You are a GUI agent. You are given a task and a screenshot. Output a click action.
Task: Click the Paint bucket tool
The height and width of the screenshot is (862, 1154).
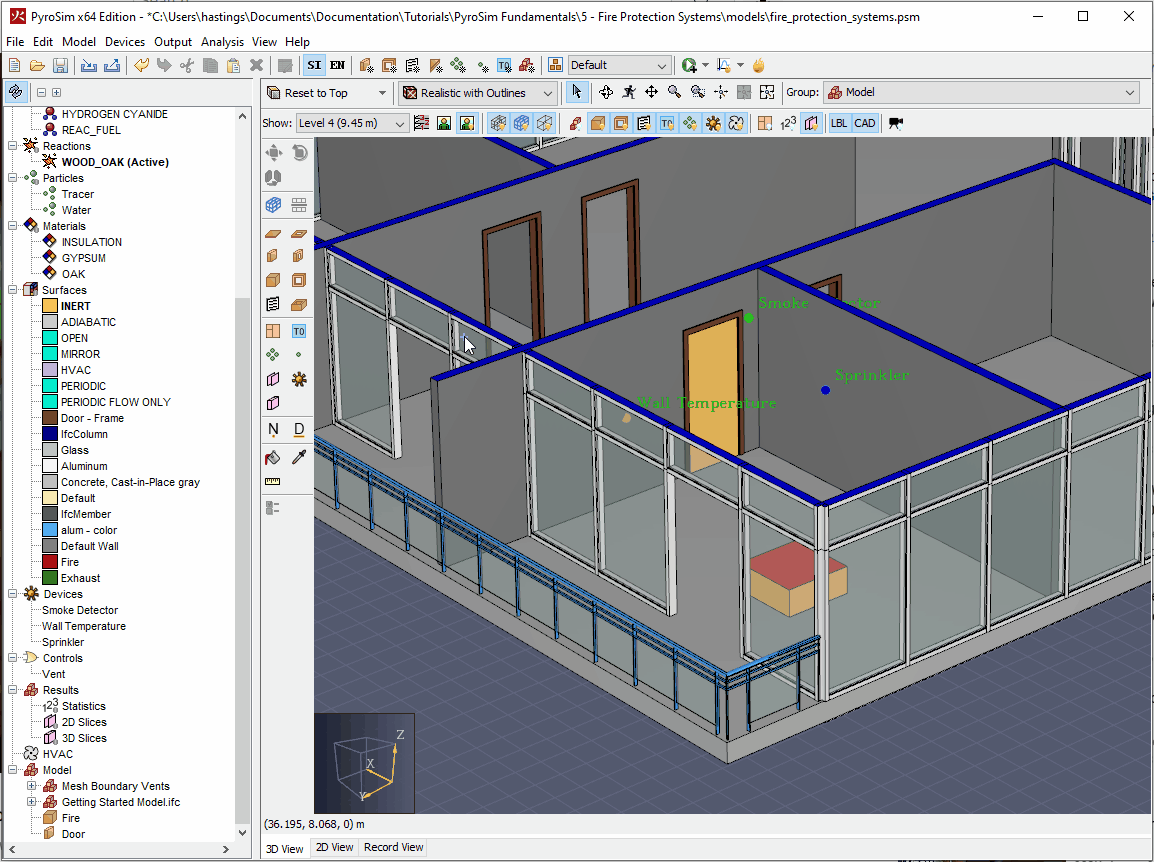273,458
